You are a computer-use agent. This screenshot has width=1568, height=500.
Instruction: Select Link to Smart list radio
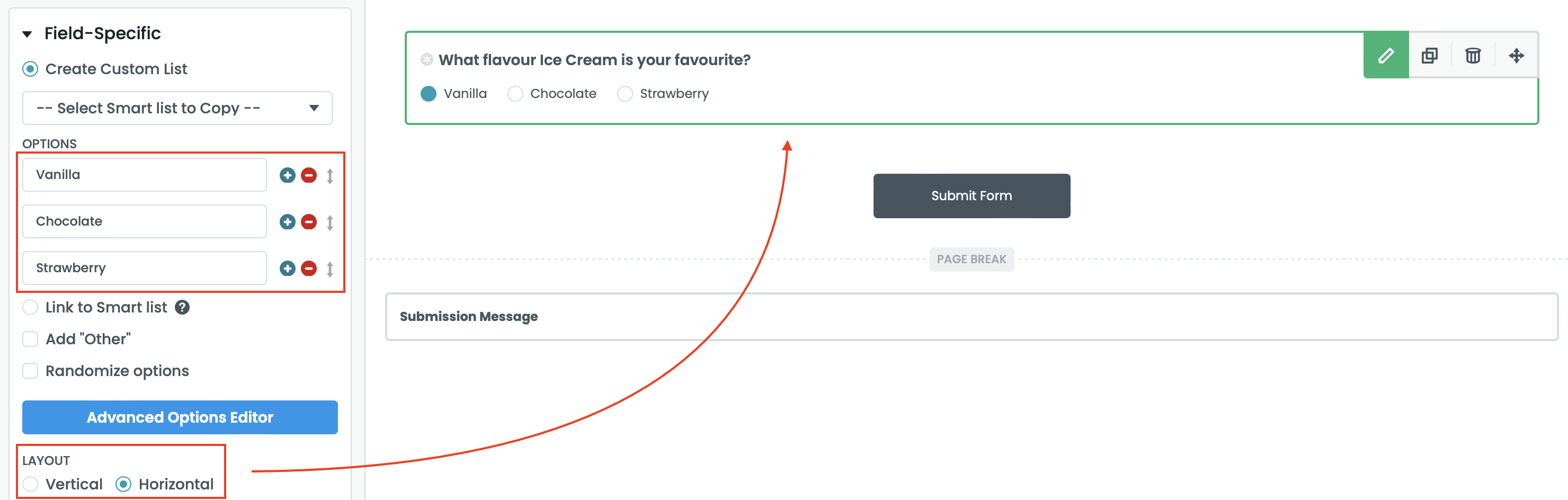point(30,308)
